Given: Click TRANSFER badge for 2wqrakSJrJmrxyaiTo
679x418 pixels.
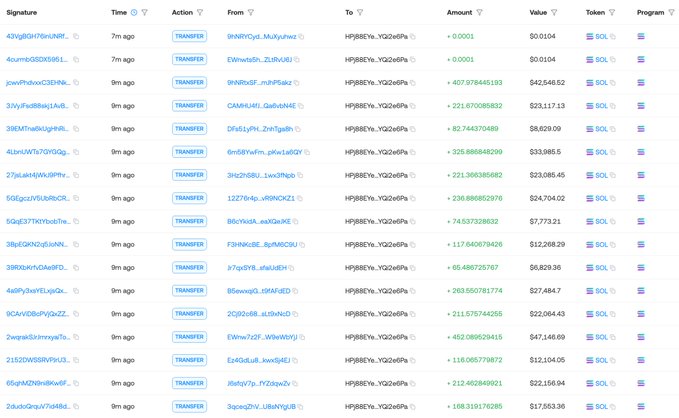Looking at the screenshot, I should [189, 337].
